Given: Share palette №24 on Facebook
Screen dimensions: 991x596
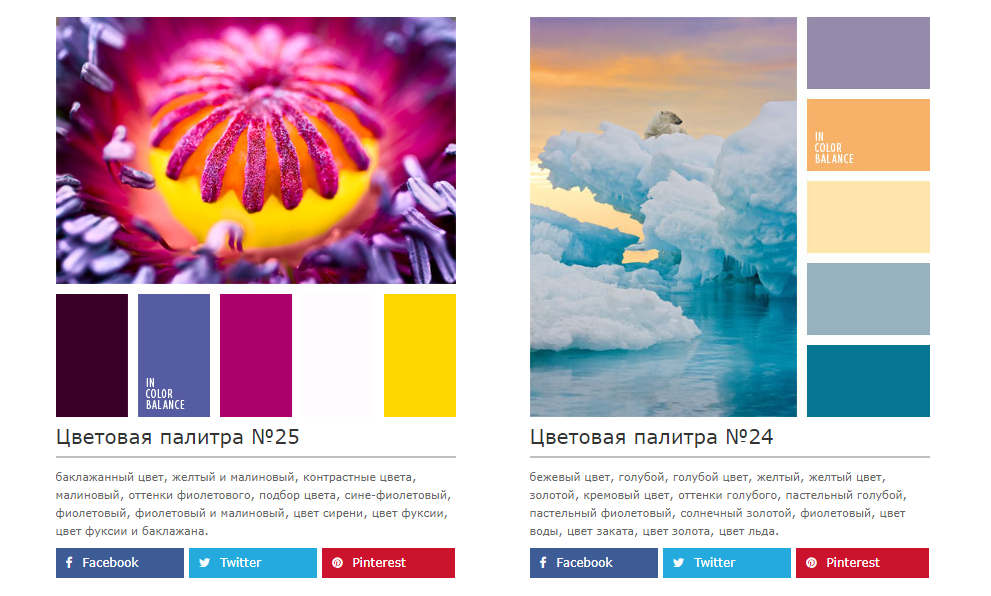Looking at the screenshot, I should pyautogui.click(x=593, y=563).
